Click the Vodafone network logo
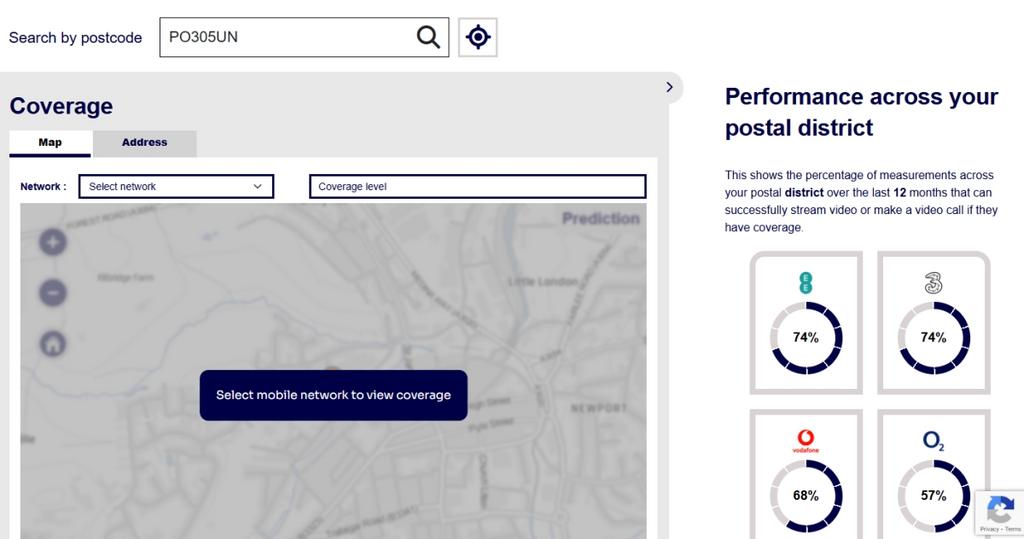Image resolution: width=1024 pixels, height=539 pixels. coord(806,441)
